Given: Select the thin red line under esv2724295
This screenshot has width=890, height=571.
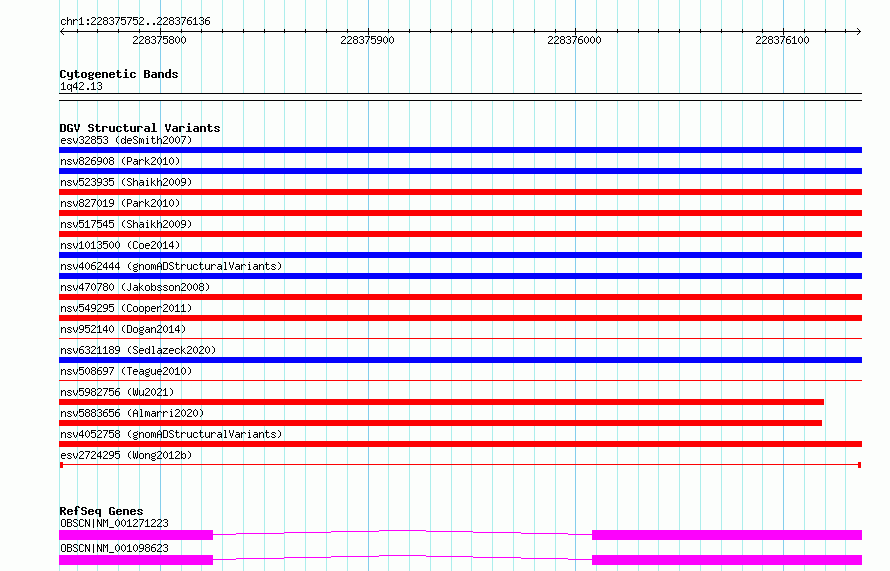Looking at the screenshot, I should coord(460,465).
